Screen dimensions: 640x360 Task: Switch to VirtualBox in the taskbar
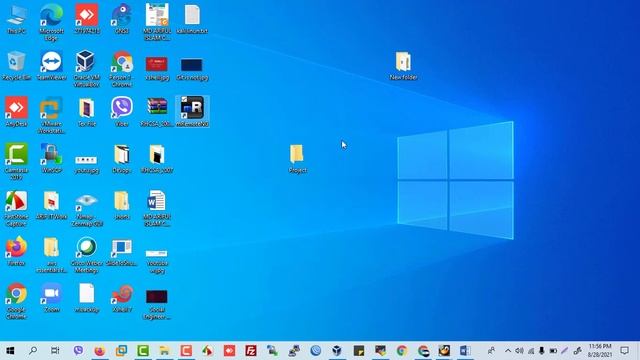tap(337, 351)
